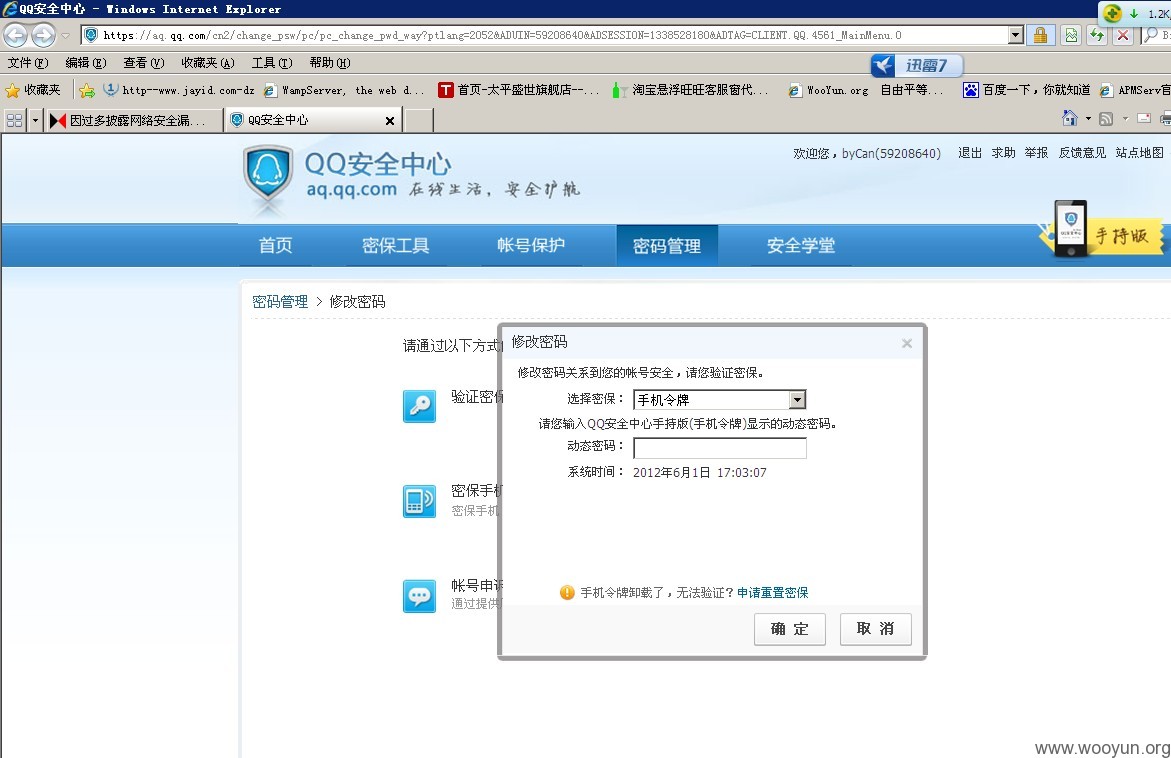The width and height of the screenshot is (1171, 758).
Task: Click the 求助 help link
Action: click(x=1003, y=152)
